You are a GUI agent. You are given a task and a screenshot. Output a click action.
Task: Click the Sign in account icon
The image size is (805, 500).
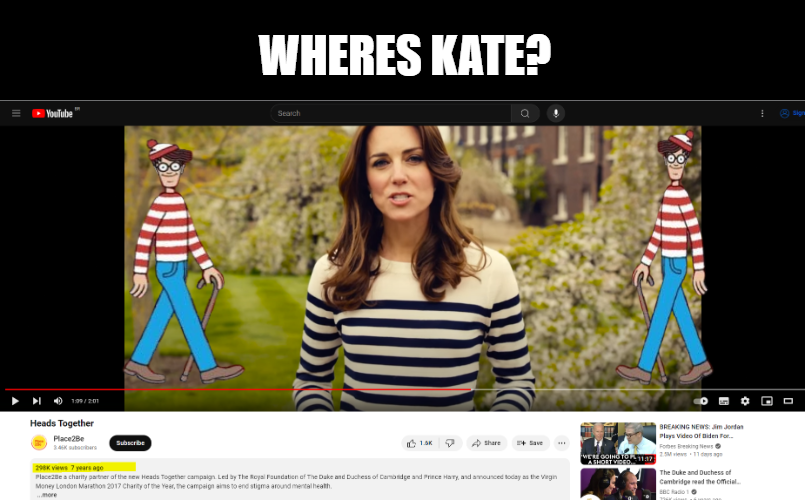(x=784, y=113)
